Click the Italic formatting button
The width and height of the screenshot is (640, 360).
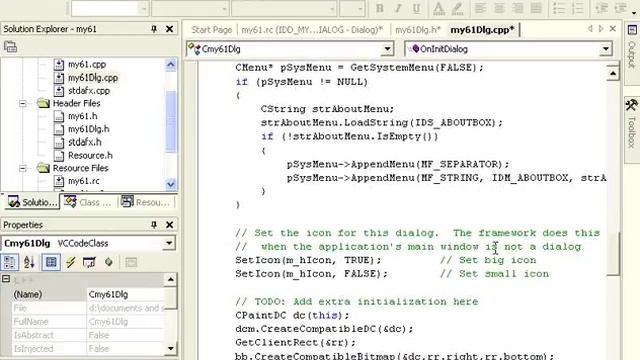[398, 8]
